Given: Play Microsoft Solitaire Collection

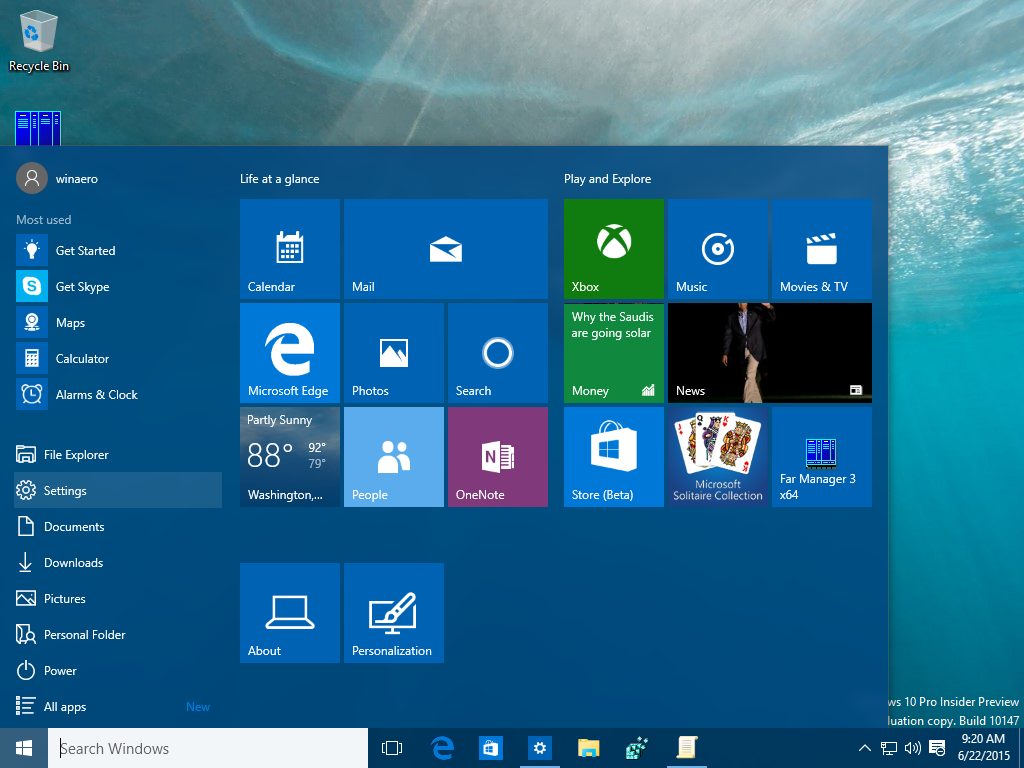Looking at the screenshot, I should pos(717,455).
